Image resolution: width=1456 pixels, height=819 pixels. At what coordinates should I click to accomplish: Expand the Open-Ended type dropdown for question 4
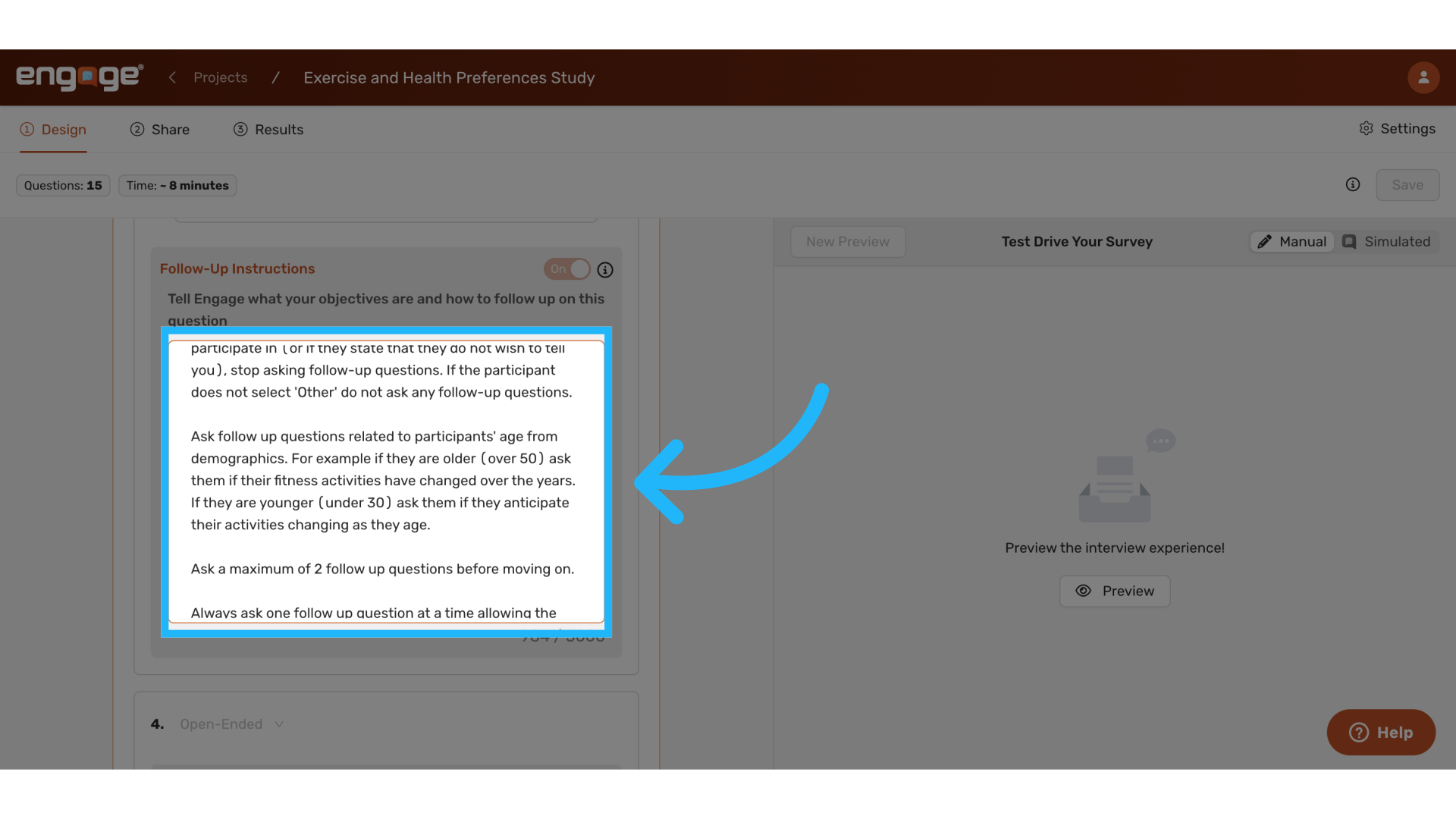pyautogui.click(x=232, y=724)
